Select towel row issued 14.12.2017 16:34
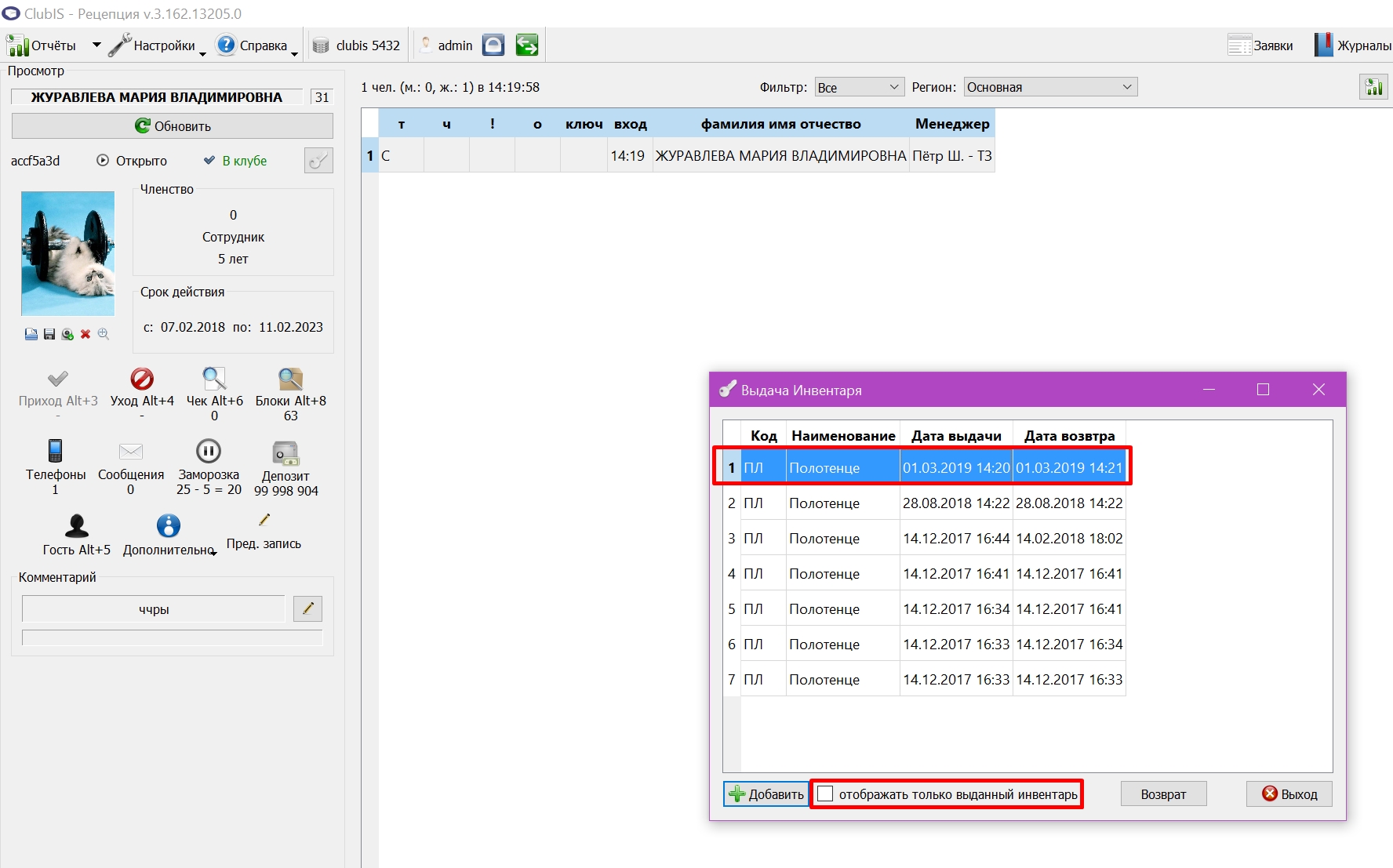 pos(924,609)
